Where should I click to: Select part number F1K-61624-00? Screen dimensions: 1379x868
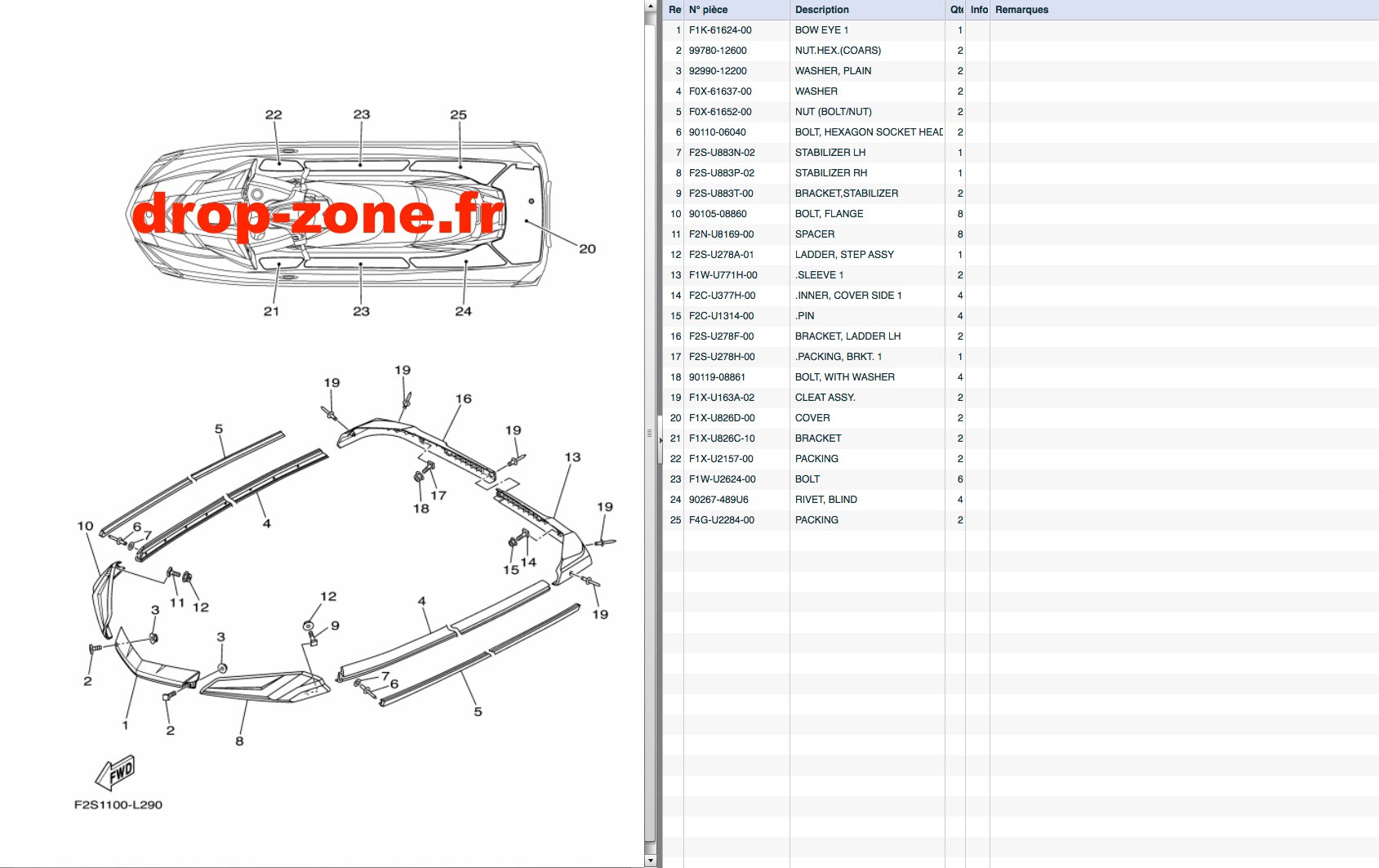pyautogui.click(x=720, y=30)
